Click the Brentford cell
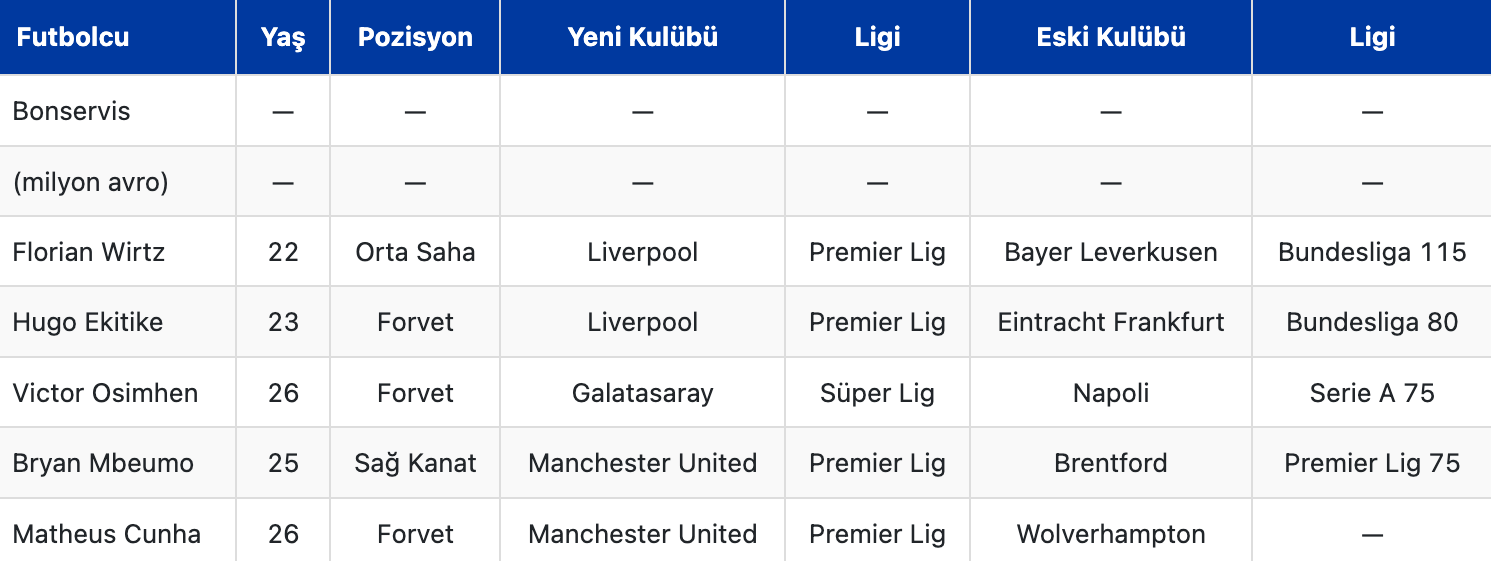Viewport: 1491px width, 561px height. tap(1111, 463)
